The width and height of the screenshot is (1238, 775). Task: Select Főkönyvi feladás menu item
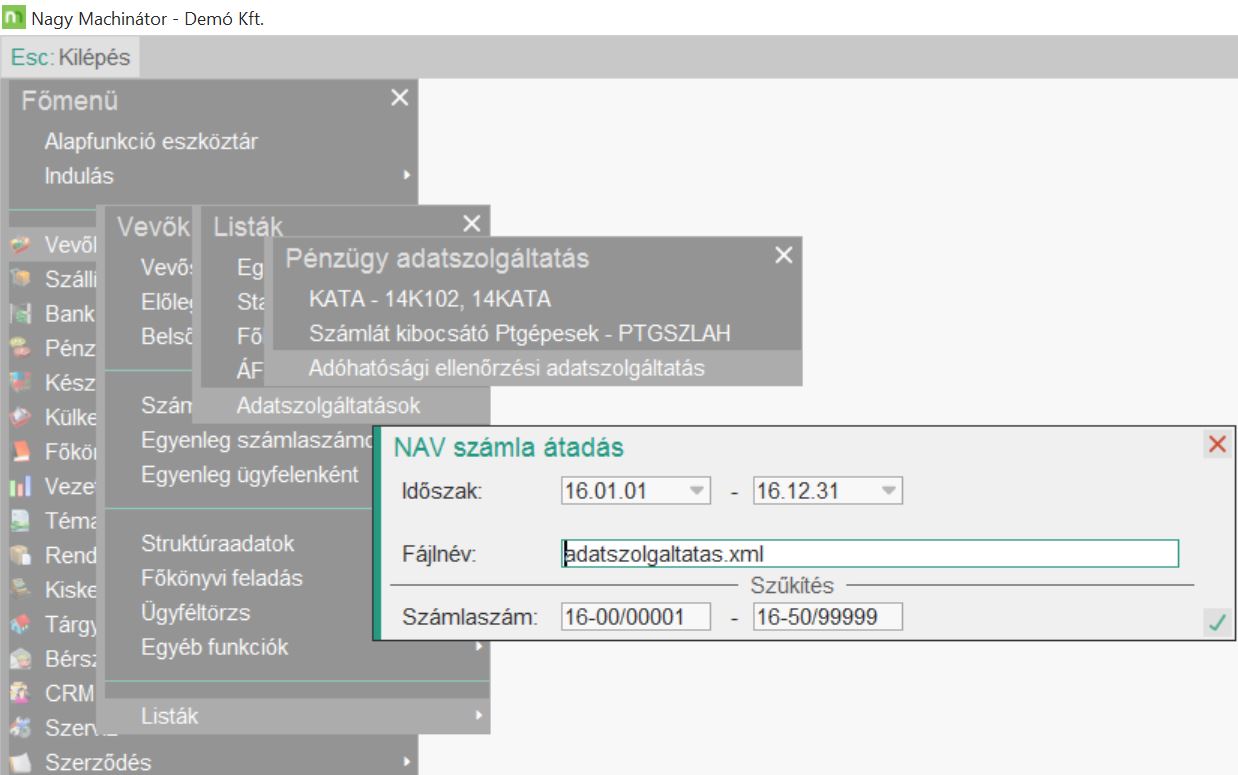tap(222, 578)
